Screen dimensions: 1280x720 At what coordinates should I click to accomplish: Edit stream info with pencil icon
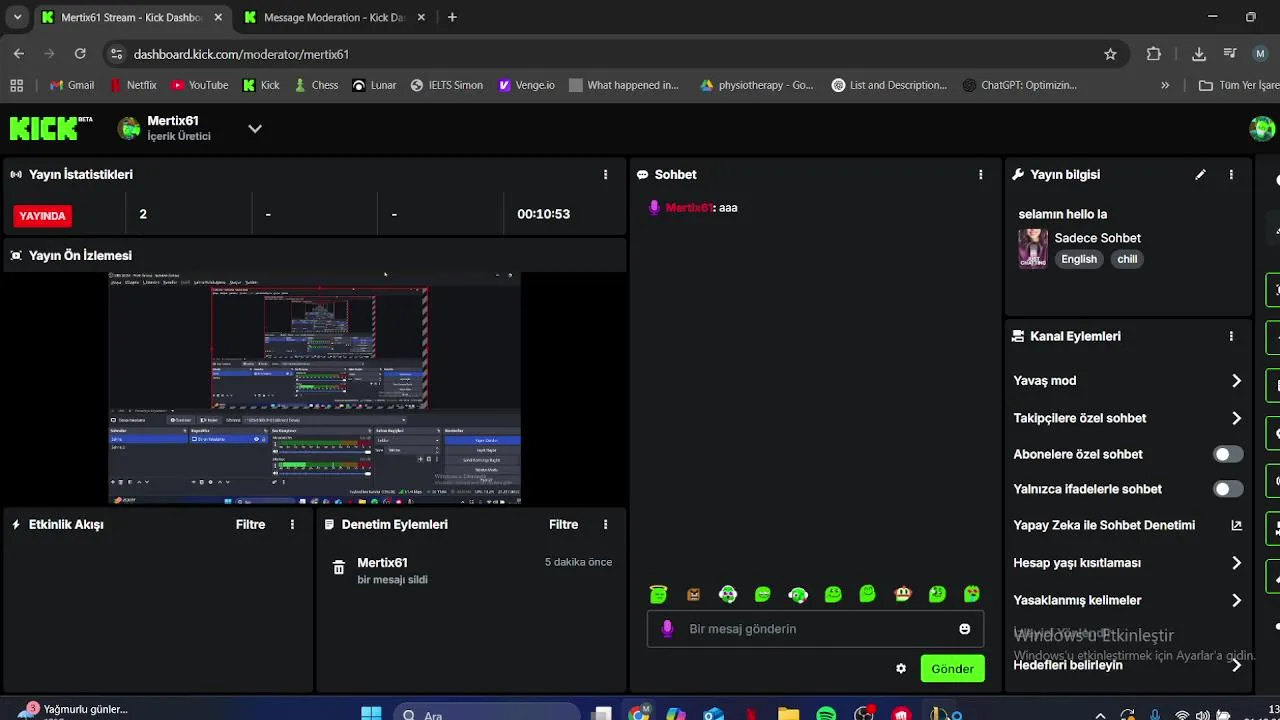tap(1200, 174)
